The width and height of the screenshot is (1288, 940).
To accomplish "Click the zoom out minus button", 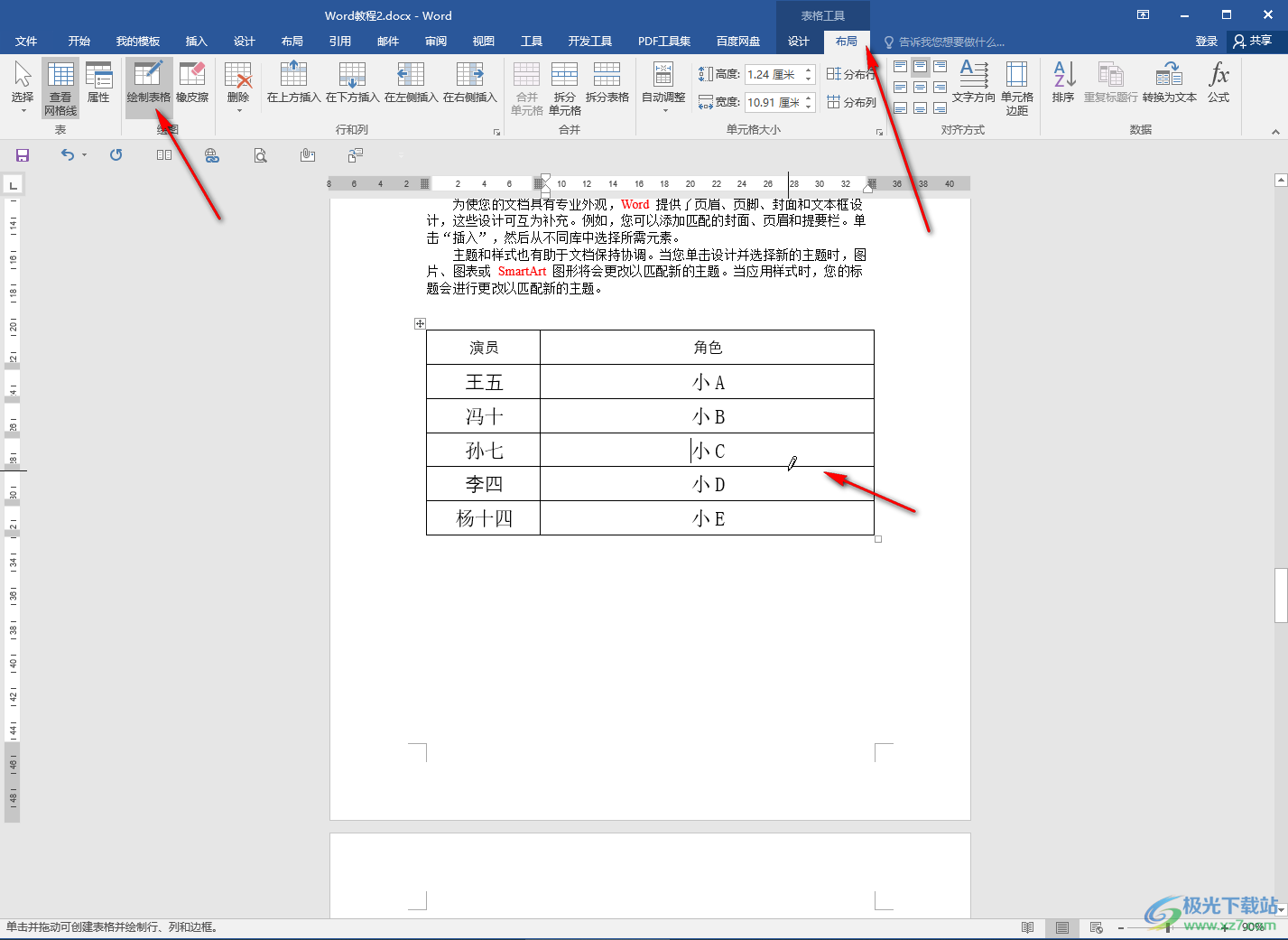I will click(x=1121, y=927).
